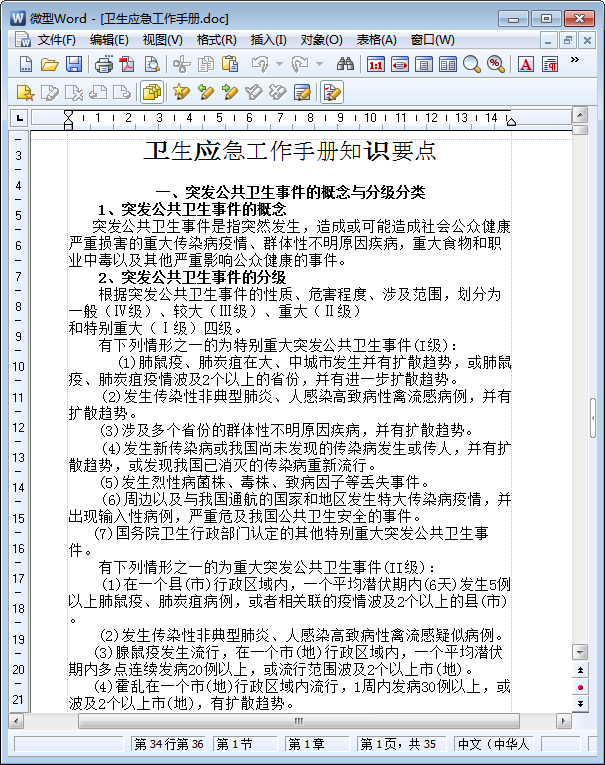The height and width of the screenshot is (765, 605).
Task: Click vertical scrollbar down arrow
Action: 580,652
